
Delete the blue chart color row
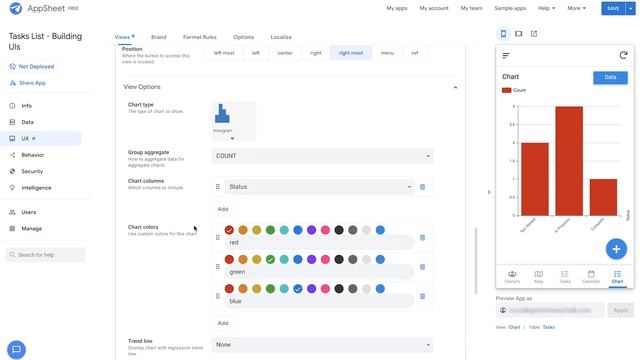(x=422, y=296)
